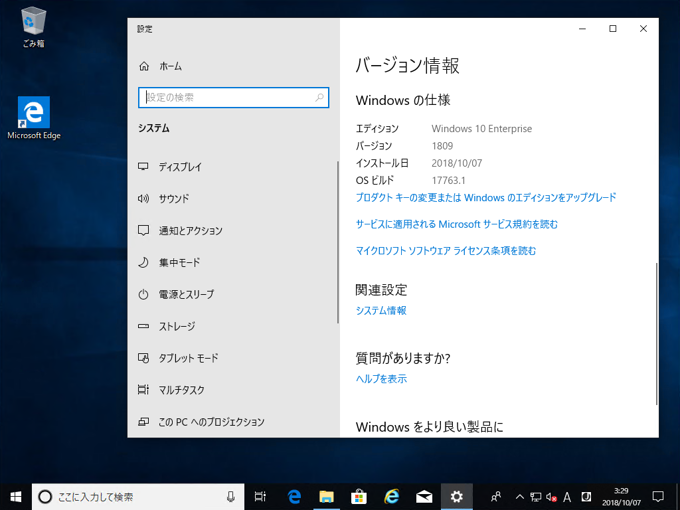Open the Windows Start menu
The width and height of the screenshot is (680, 510).
click(16, 497)
